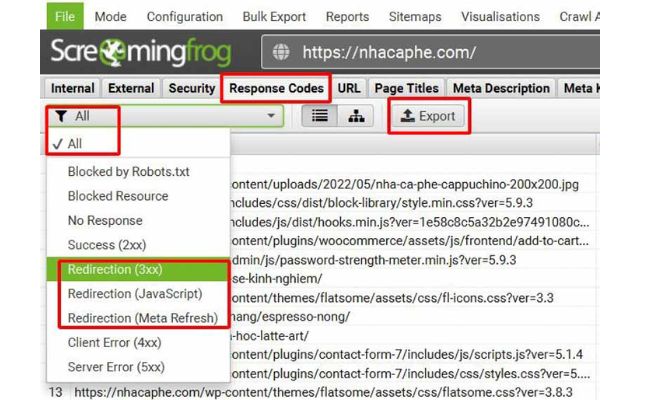Select Redirection (JavaScript) from list

coord(135,294)
